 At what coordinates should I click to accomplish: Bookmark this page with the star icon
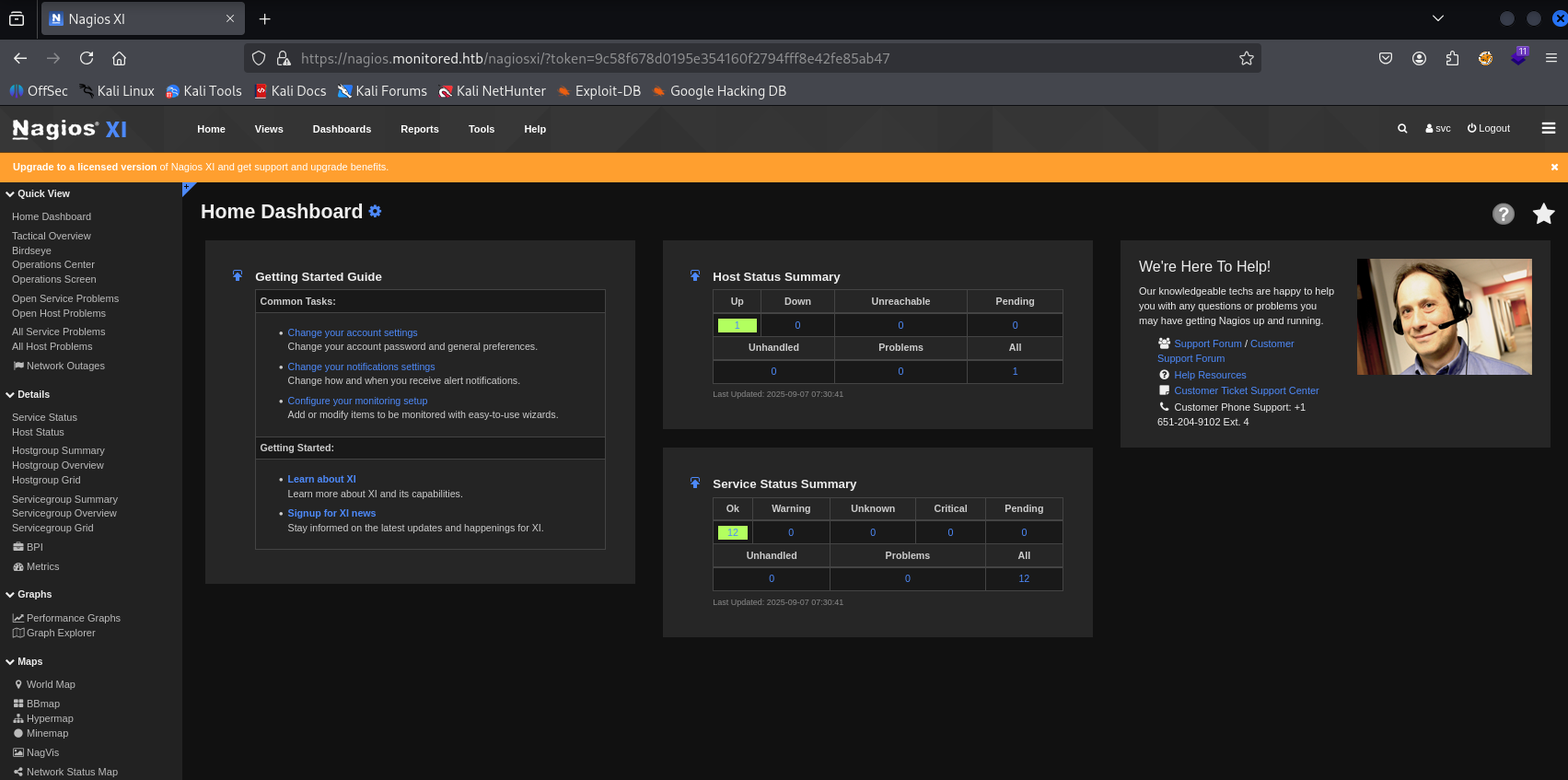click(x=1247, y=58)
